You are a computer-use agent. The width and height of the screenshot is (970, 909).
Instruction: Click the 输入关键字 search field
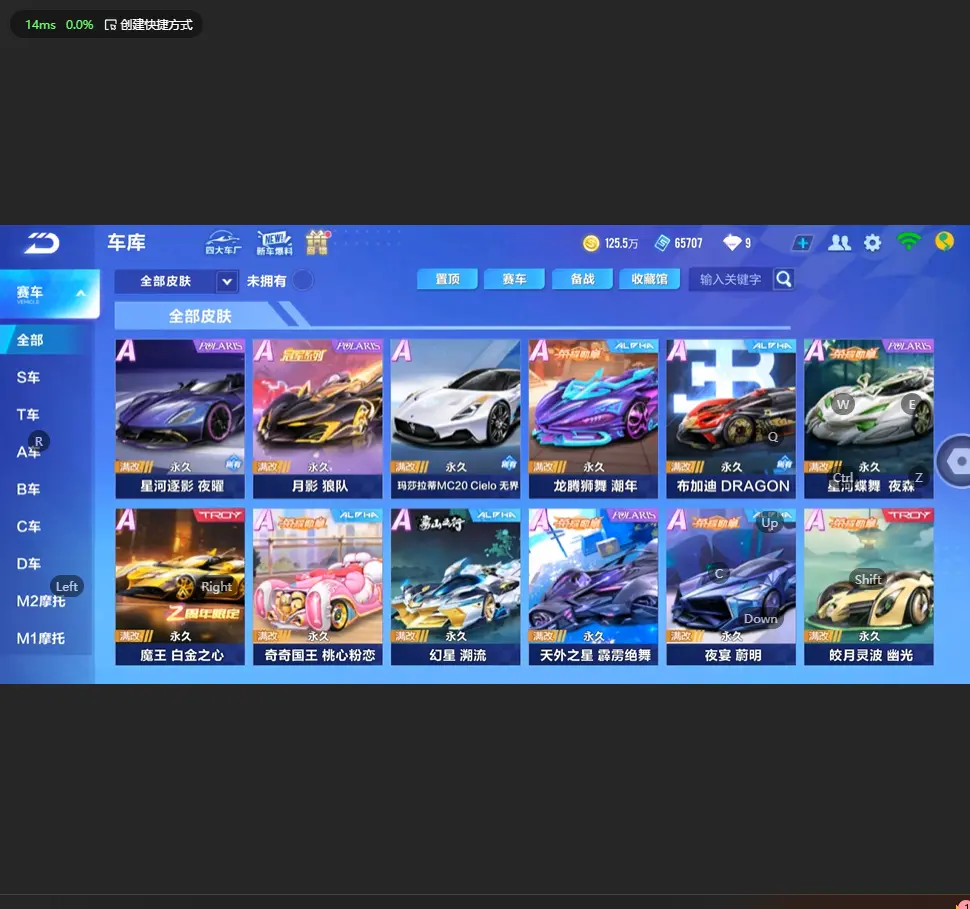(x=730, y=280)
